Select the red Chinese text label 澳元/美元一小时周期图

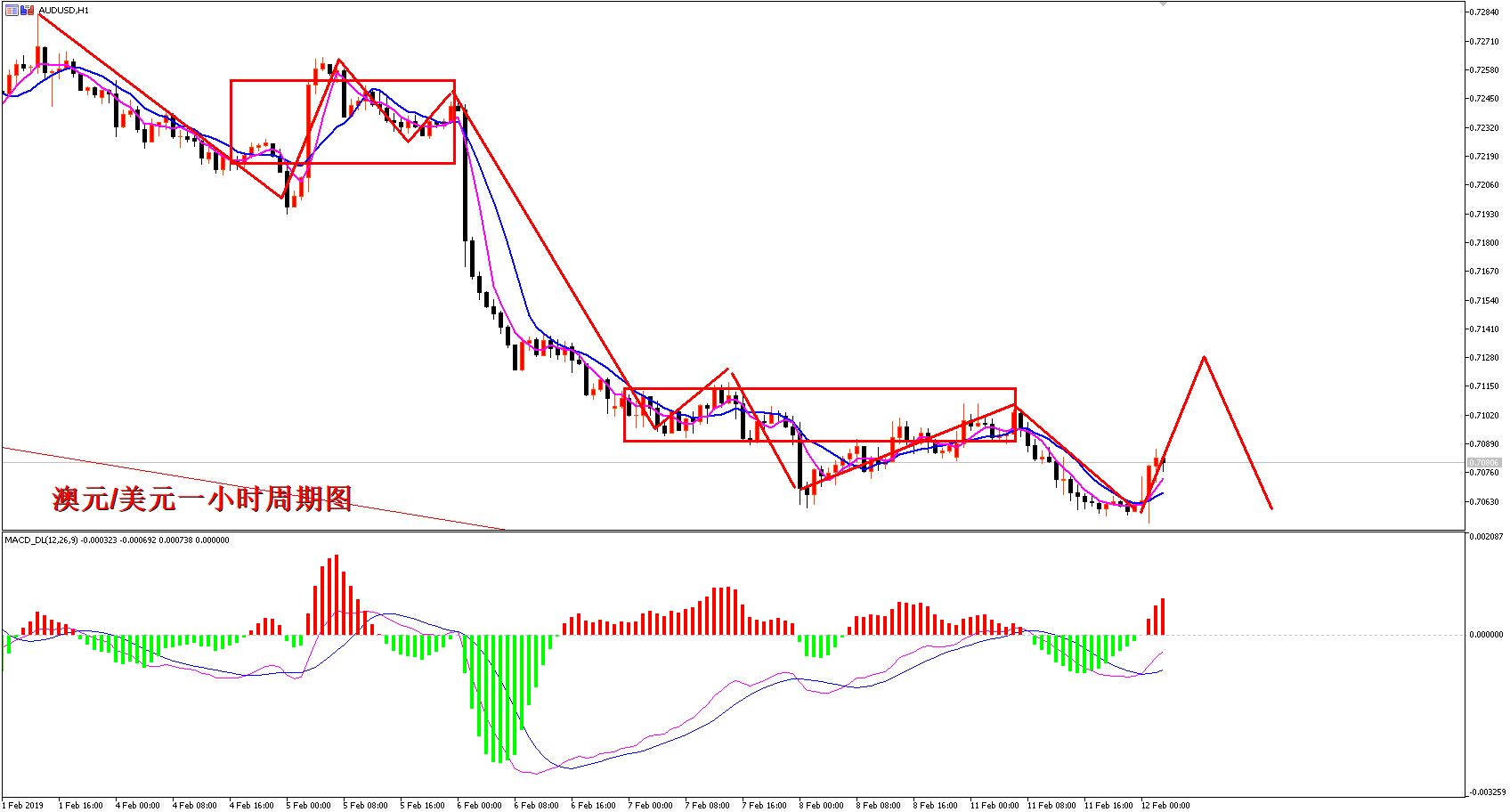click(203, 499)
